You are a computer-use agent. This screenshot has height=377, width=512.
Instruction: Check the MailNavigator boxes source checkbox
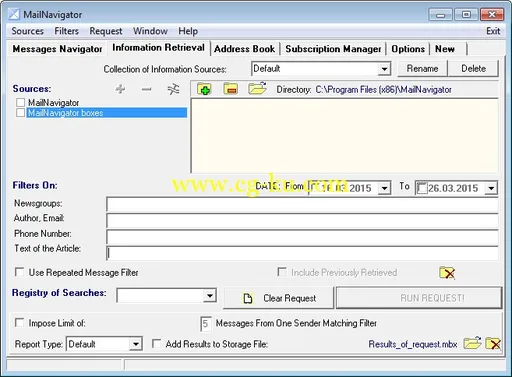(x=20, y=113)
